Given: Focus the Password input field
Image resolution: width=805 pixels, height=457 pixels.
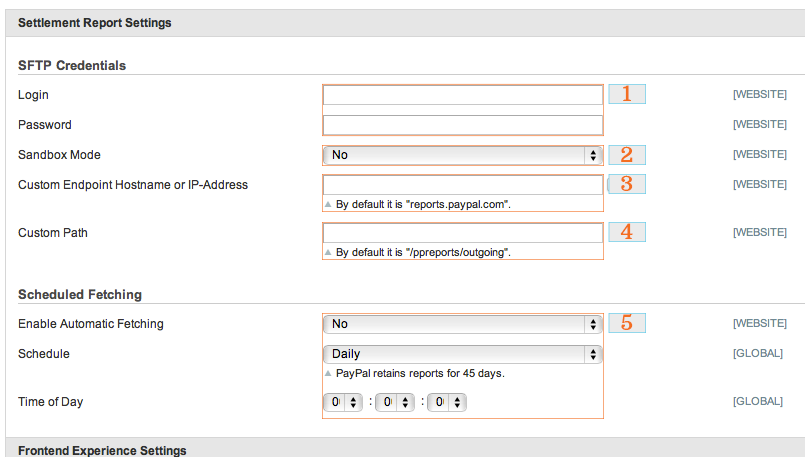Looking at the screenshot, I should tap(463, 125).
